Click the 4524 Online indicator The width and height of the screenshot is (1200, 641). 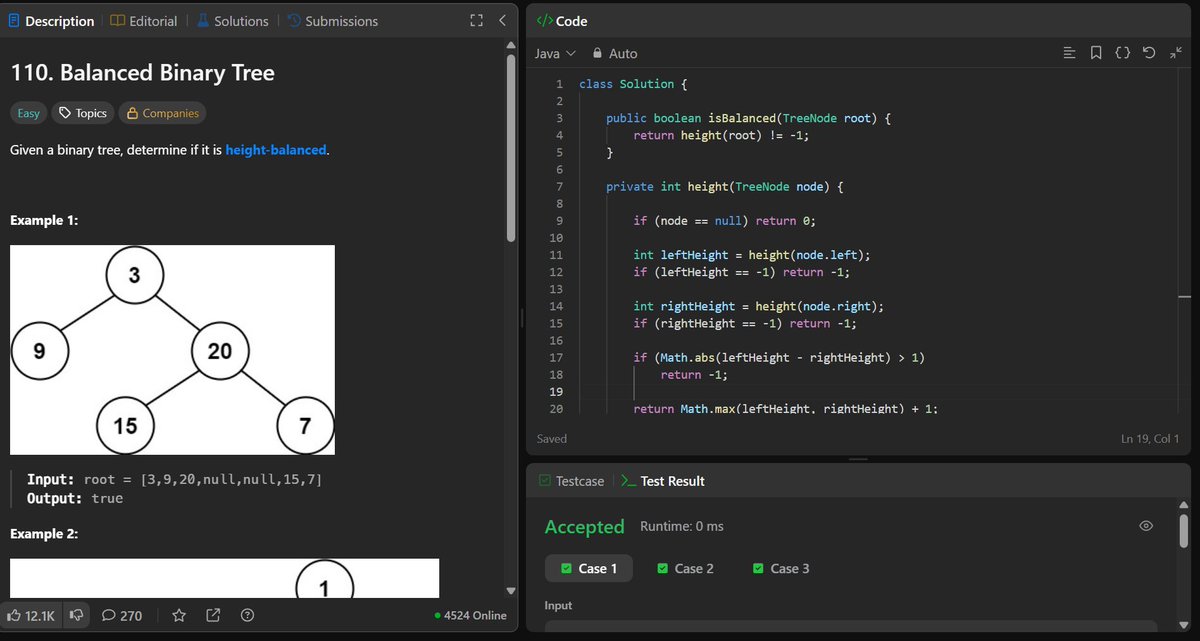[x=471, y=615]
